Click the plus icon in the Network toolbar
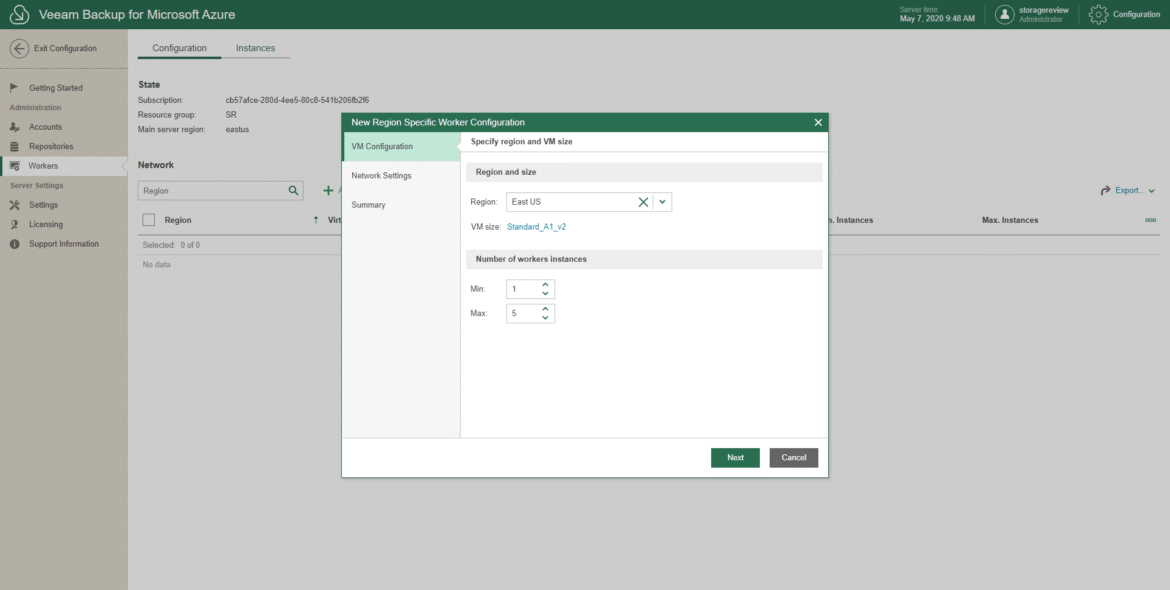Screen dimensions: 1170x590 coord(328,191)
